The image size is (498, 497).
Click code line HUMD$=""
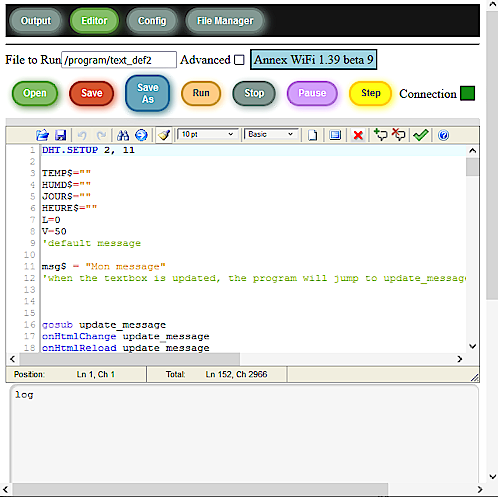click(66, 185)
